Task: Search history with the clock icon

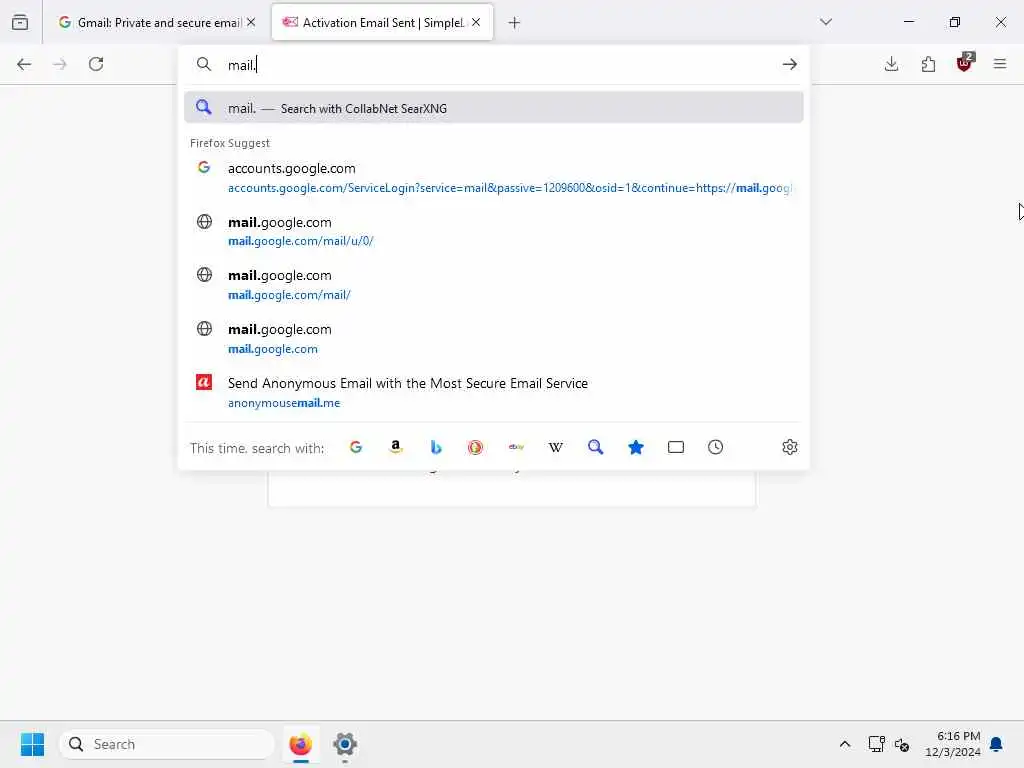Action: [x=716, y=447]
